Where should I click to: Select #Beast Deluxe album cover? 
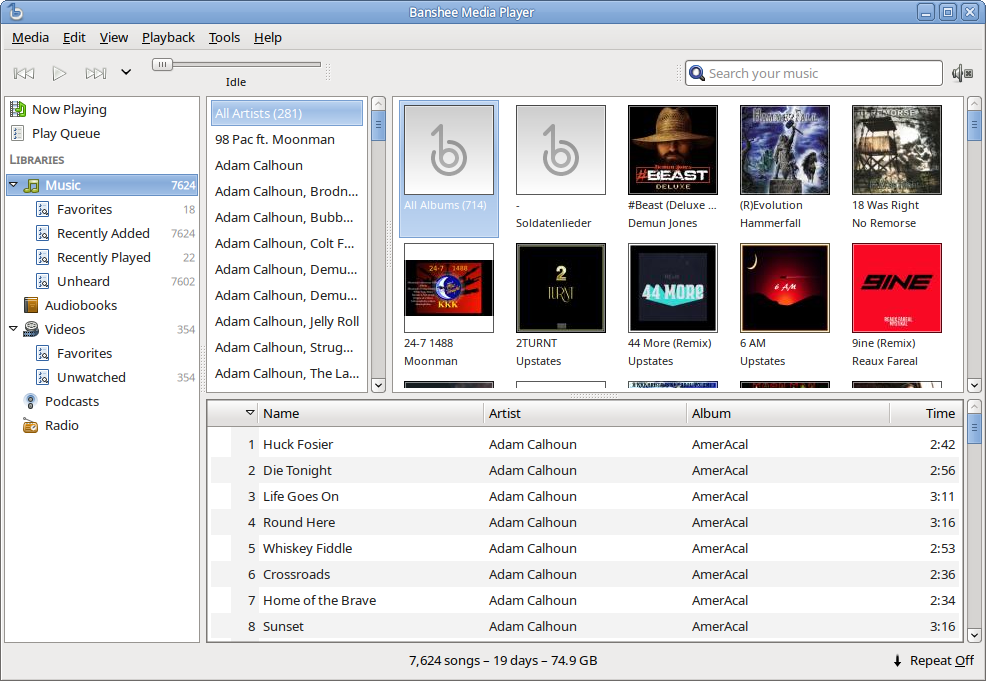tap(673, 150)
